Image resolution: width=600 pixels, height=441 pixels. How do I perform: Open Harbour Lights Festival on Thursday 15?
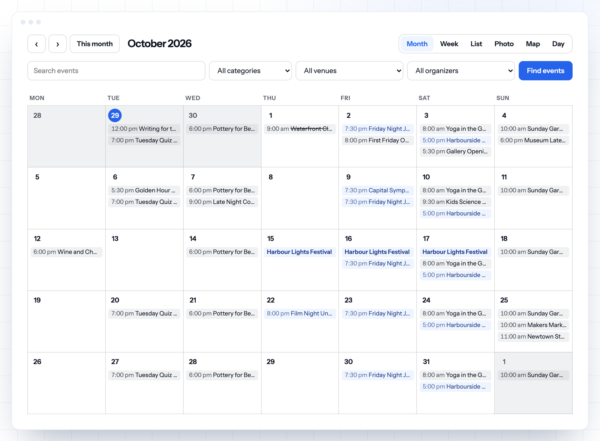tap(300, 252)
